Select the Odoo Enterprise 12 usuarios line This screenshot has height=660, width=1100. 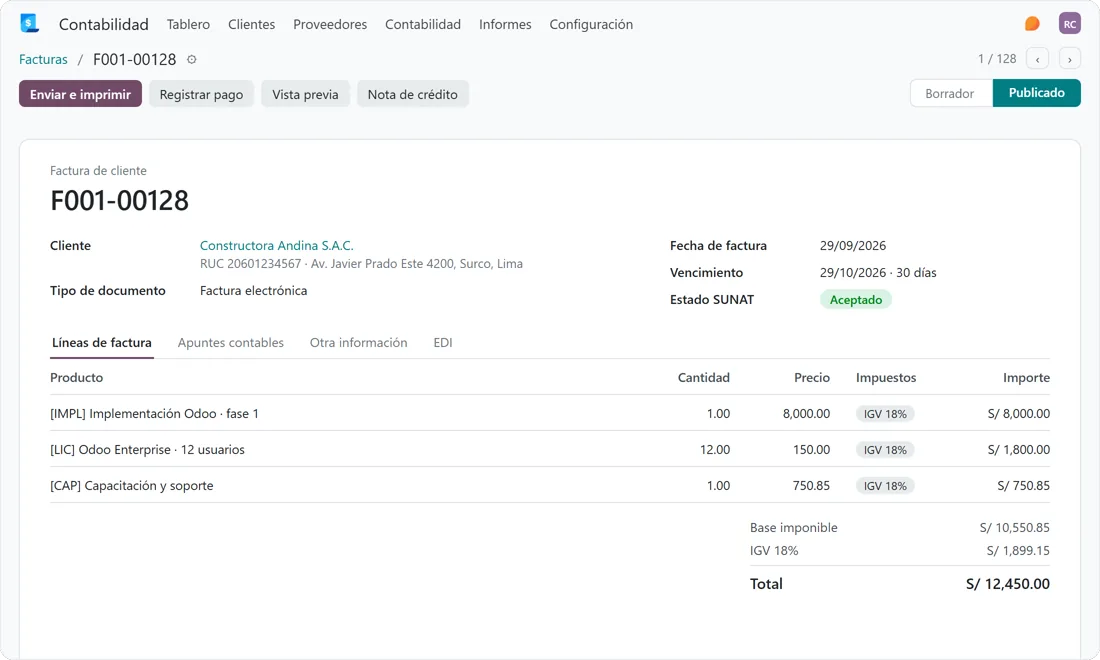[550, 449]
